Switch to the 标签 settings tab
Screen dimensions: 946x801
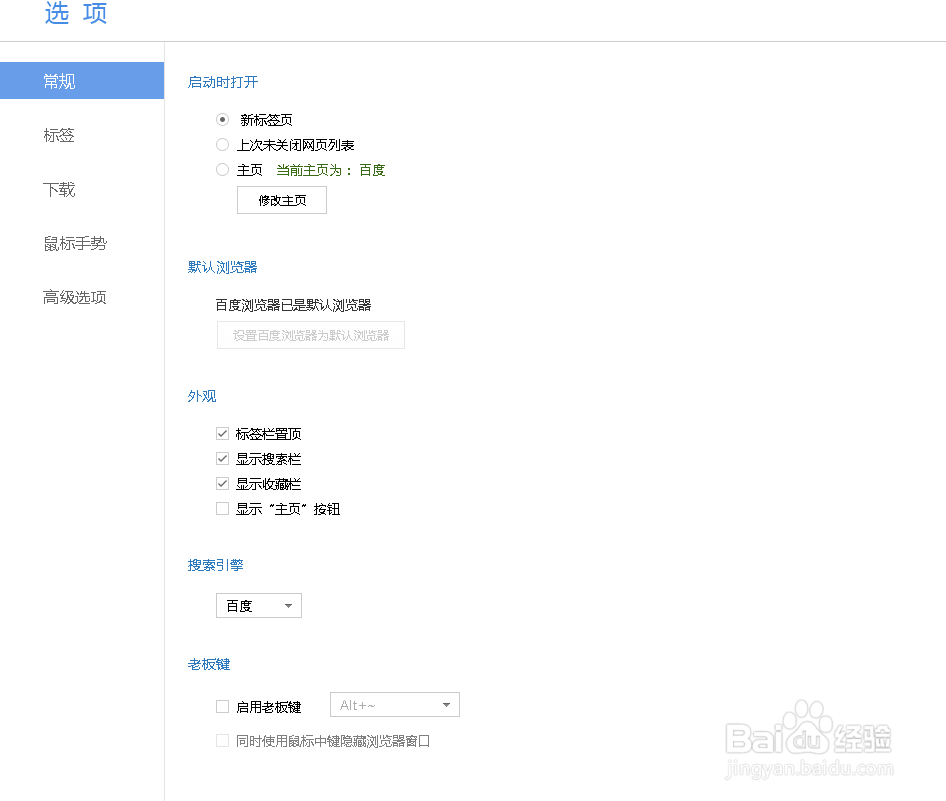[58, 135]
